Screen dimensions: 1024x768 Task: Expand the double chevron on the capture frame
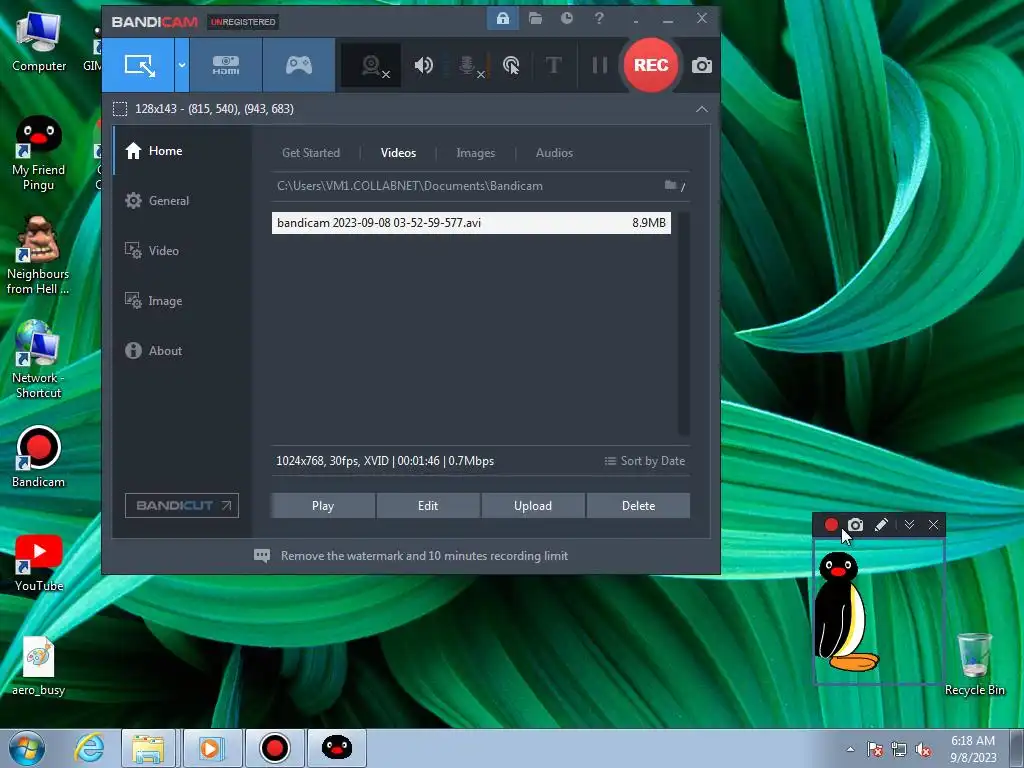click(x=909, y=524)
